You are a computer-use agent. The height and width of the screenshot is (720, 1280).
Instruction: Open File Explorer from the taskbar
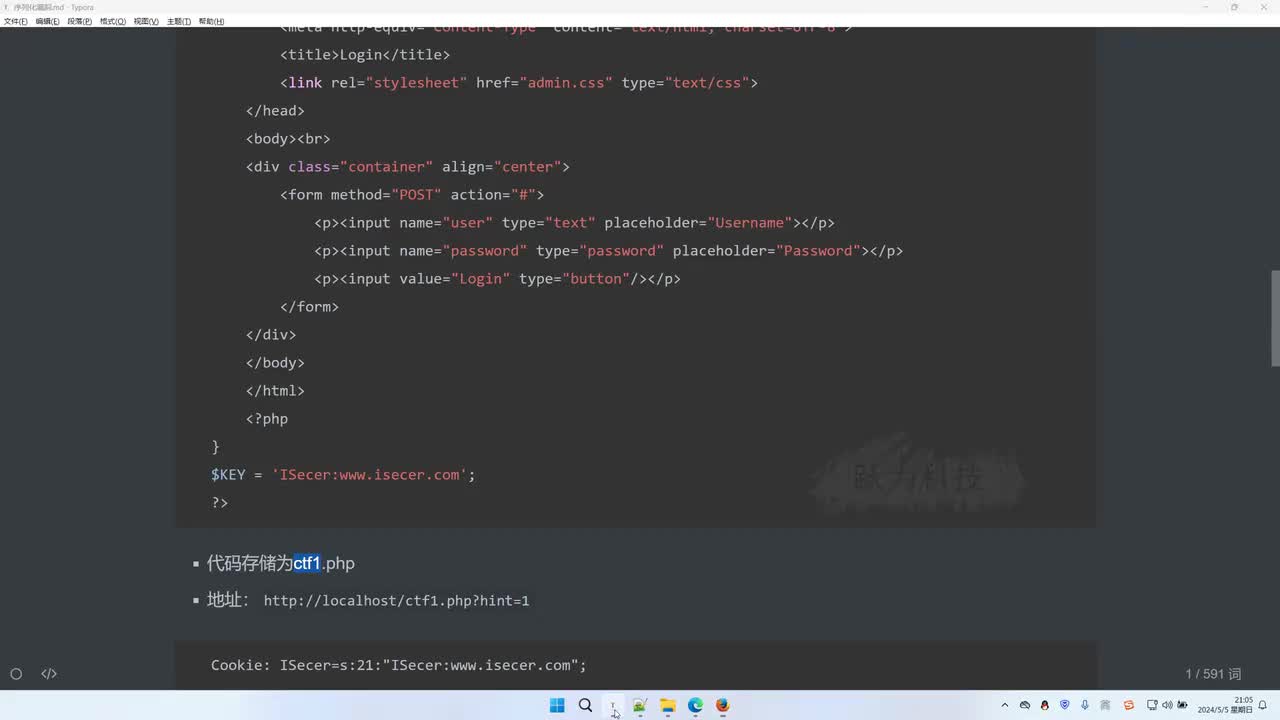coord(668,705)
